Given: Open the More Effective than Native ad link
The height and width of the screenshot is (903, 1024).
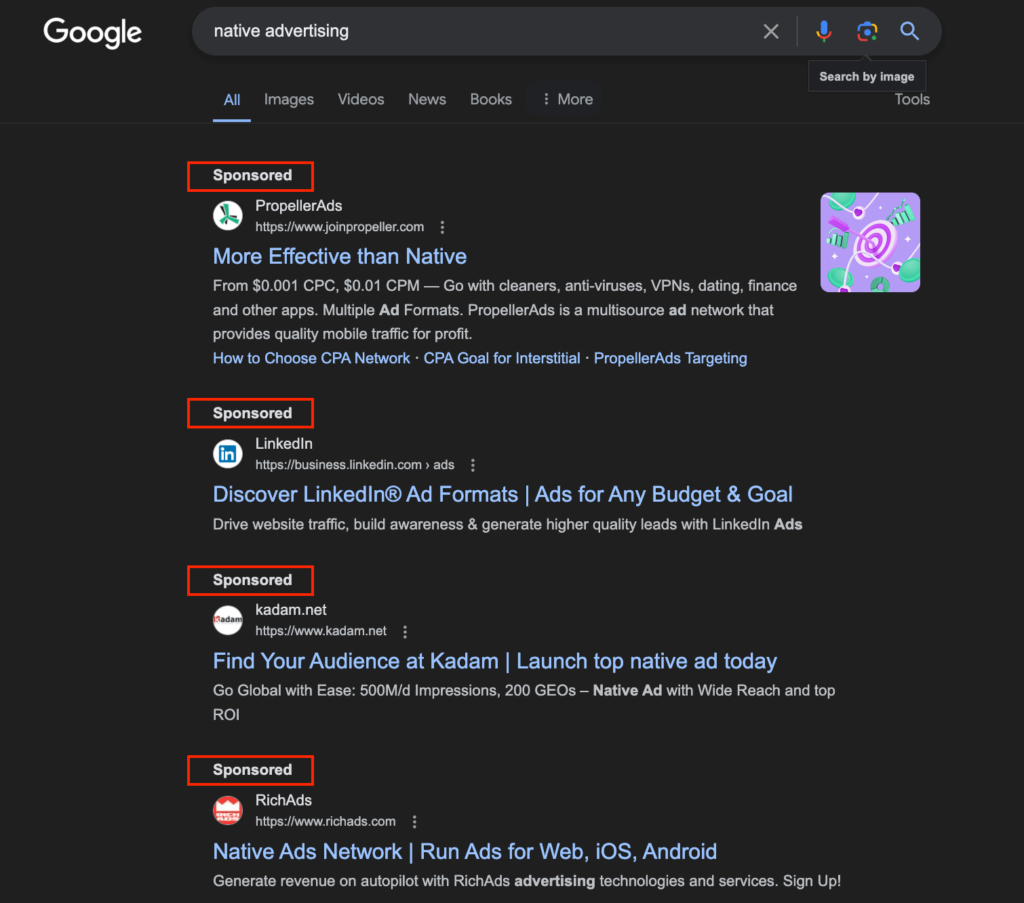Looking at the screenshot, I should (x=339, y=256).
